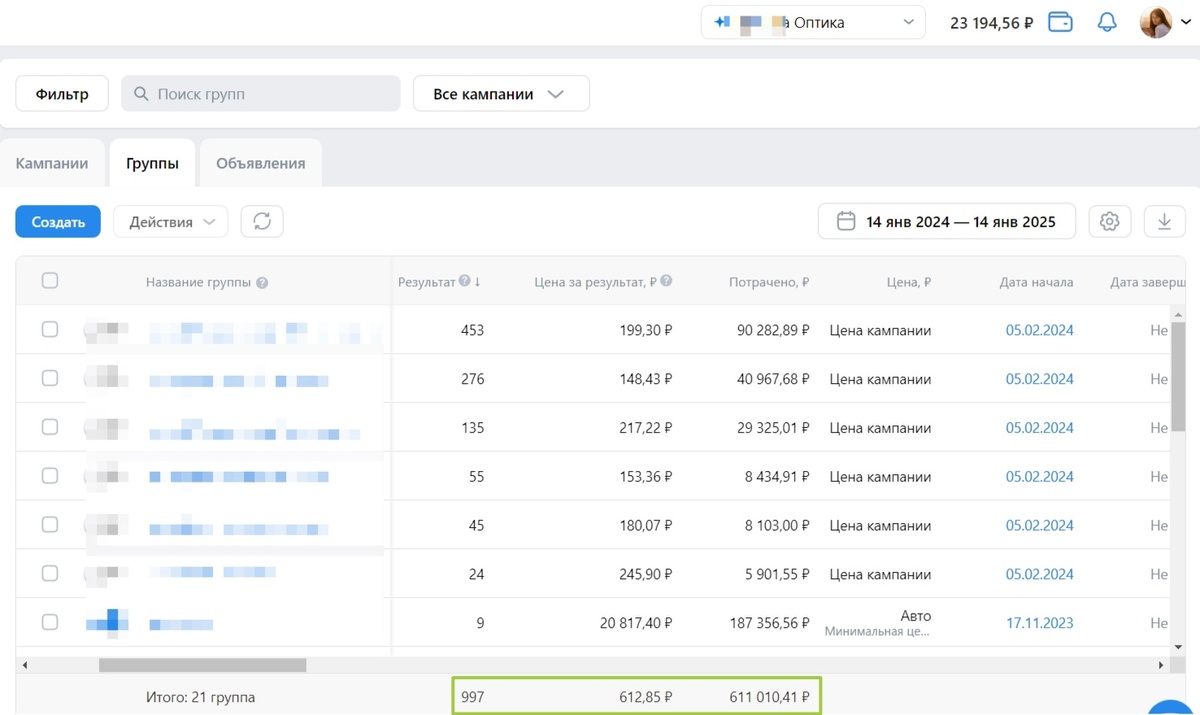
Task: Check the row with result 55
Action: pyautogui.click(x=50, y=476)
